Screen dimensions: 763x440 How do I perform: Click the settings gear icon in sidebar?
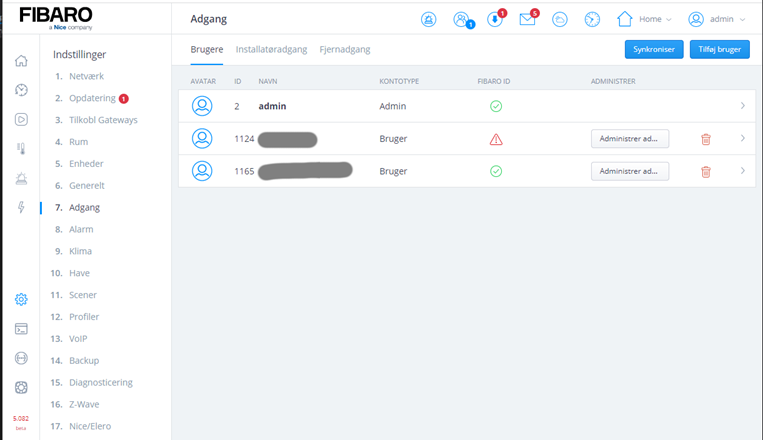pos(21,299)
